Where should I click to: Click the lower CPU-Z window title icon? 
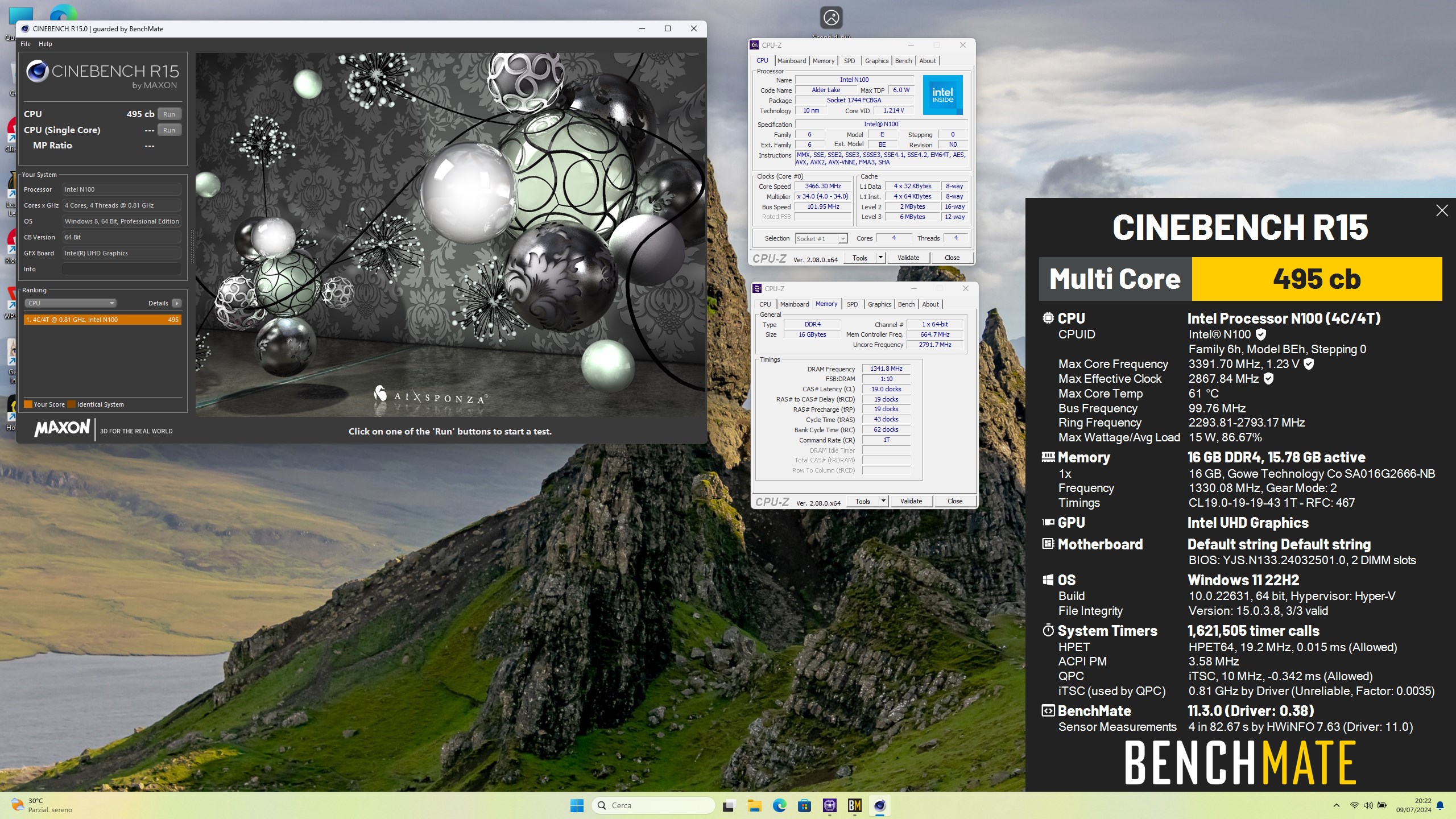pyautogui.click(x=758, y=288)
